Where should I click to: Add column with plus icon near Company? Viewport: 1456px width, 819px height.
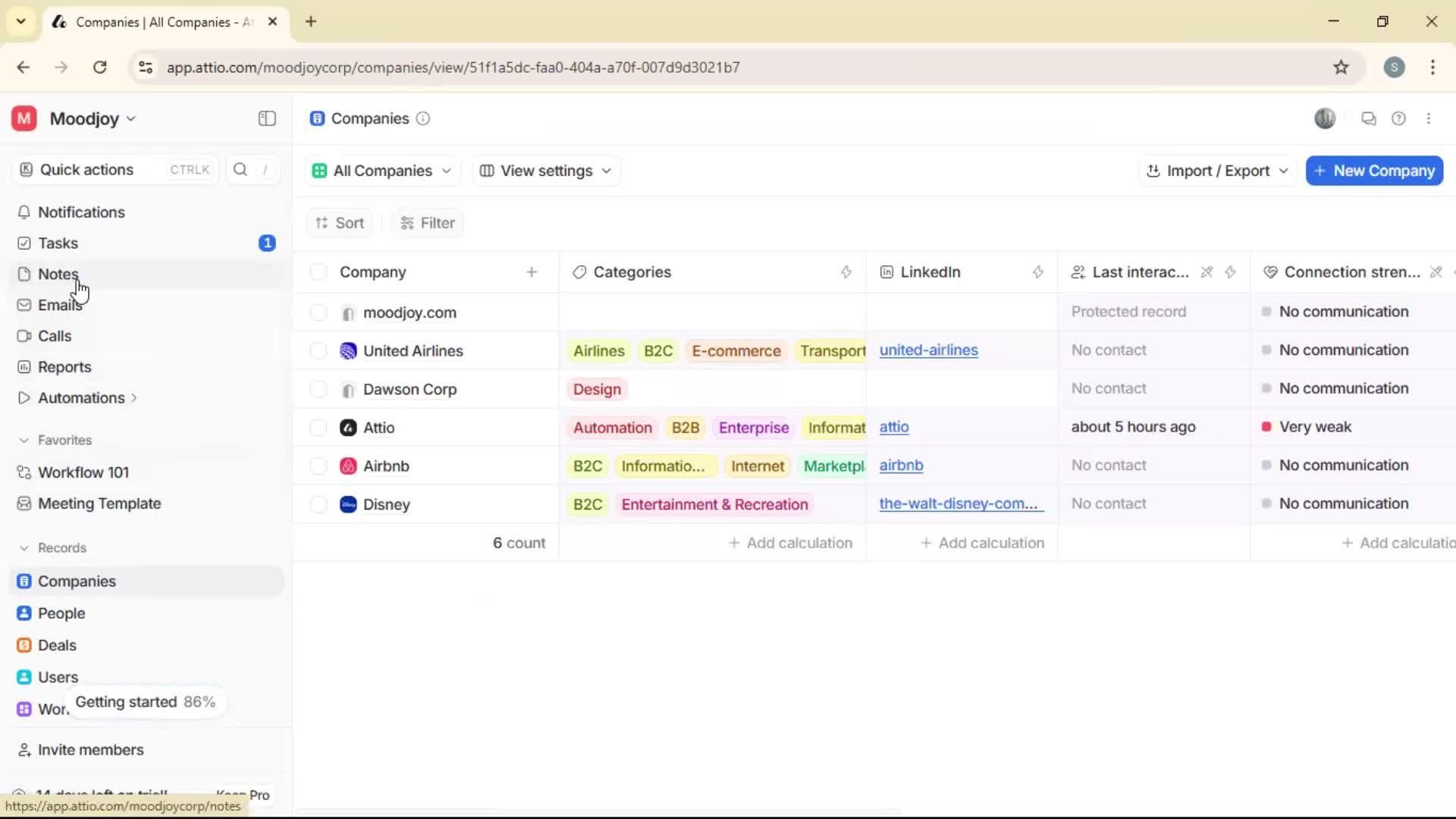[x=532, y=272]
